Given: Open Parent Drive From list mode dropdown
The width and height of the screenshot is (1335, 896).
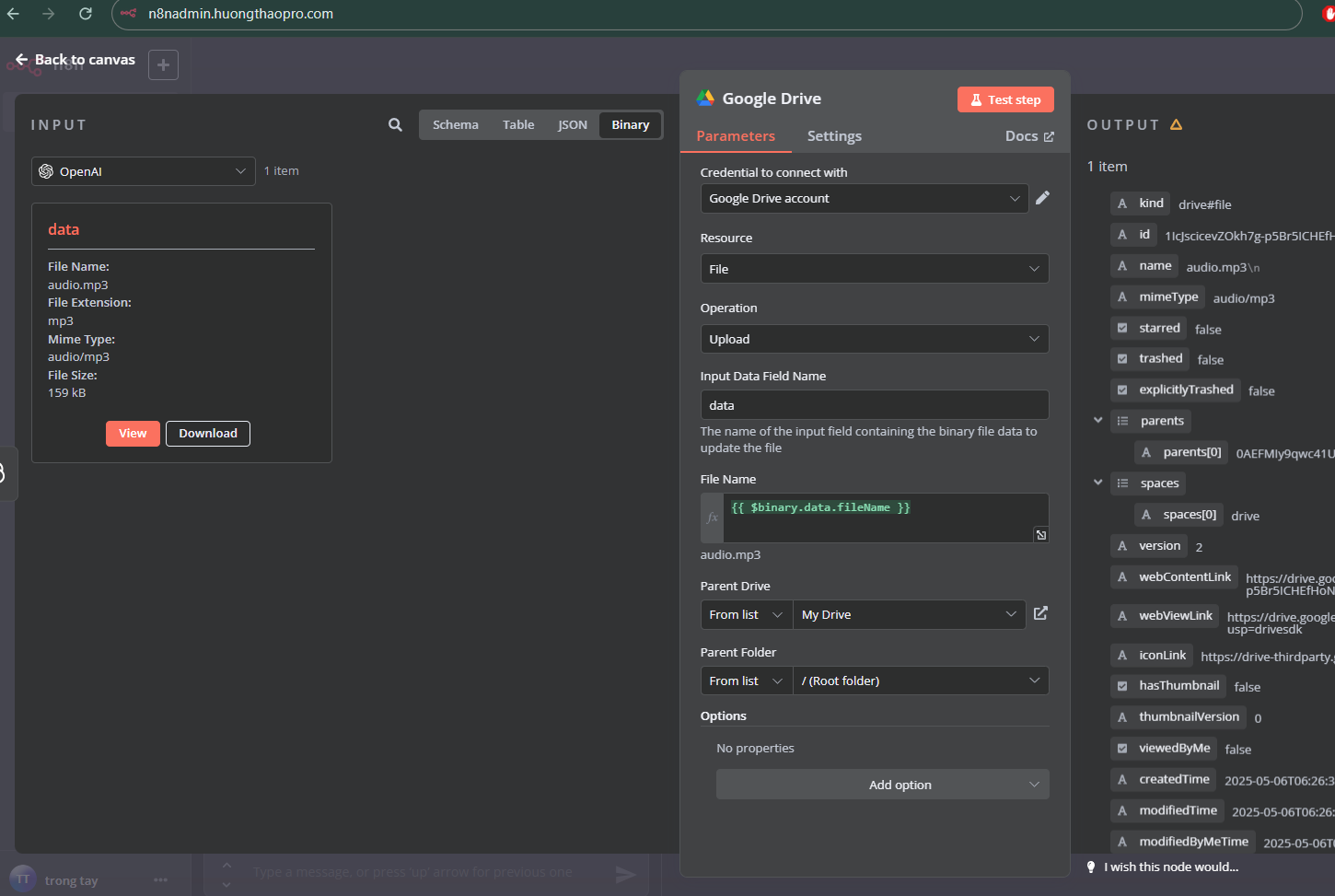Looking at the screenshot, I should pyautogui.click(x=747, y=614).
